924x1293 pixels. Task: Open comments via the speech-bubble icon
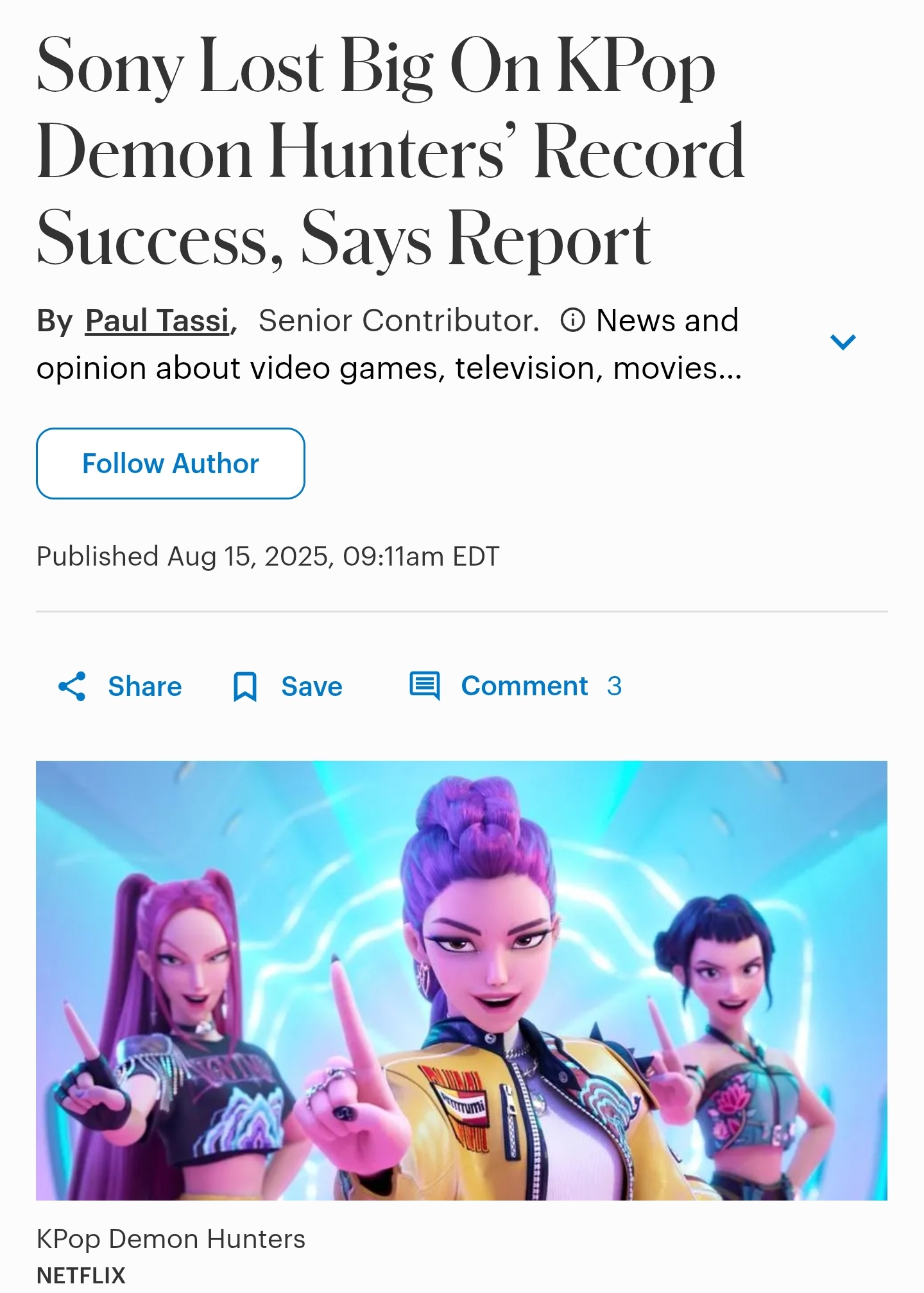tap(425, 686)
